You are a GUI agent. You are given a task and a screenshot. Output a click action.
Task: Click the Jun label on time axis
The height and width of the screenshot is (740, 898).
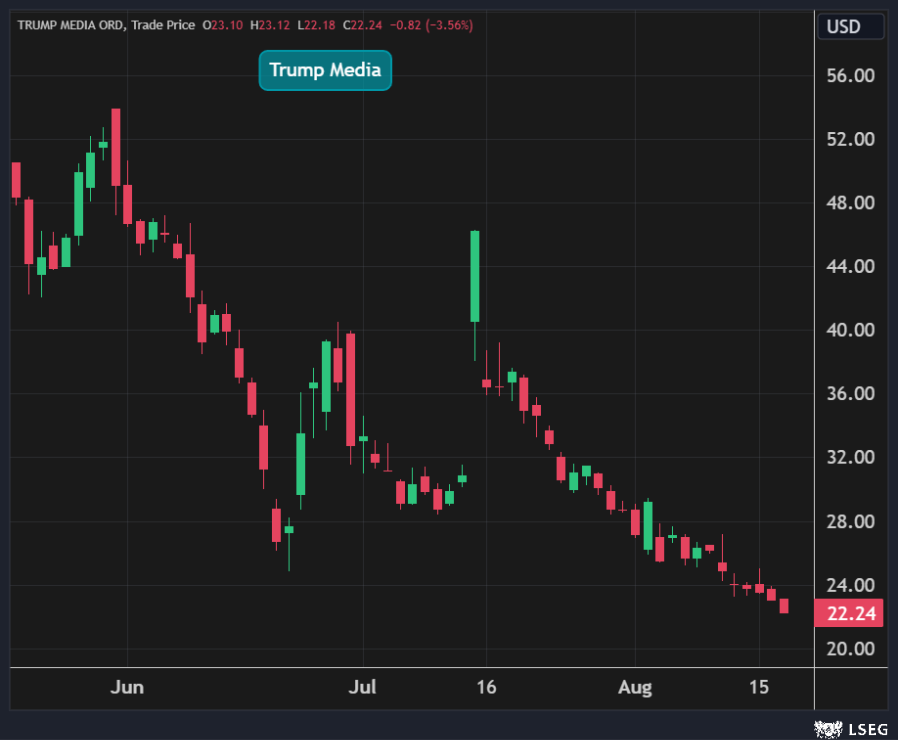tap(127, 687)
